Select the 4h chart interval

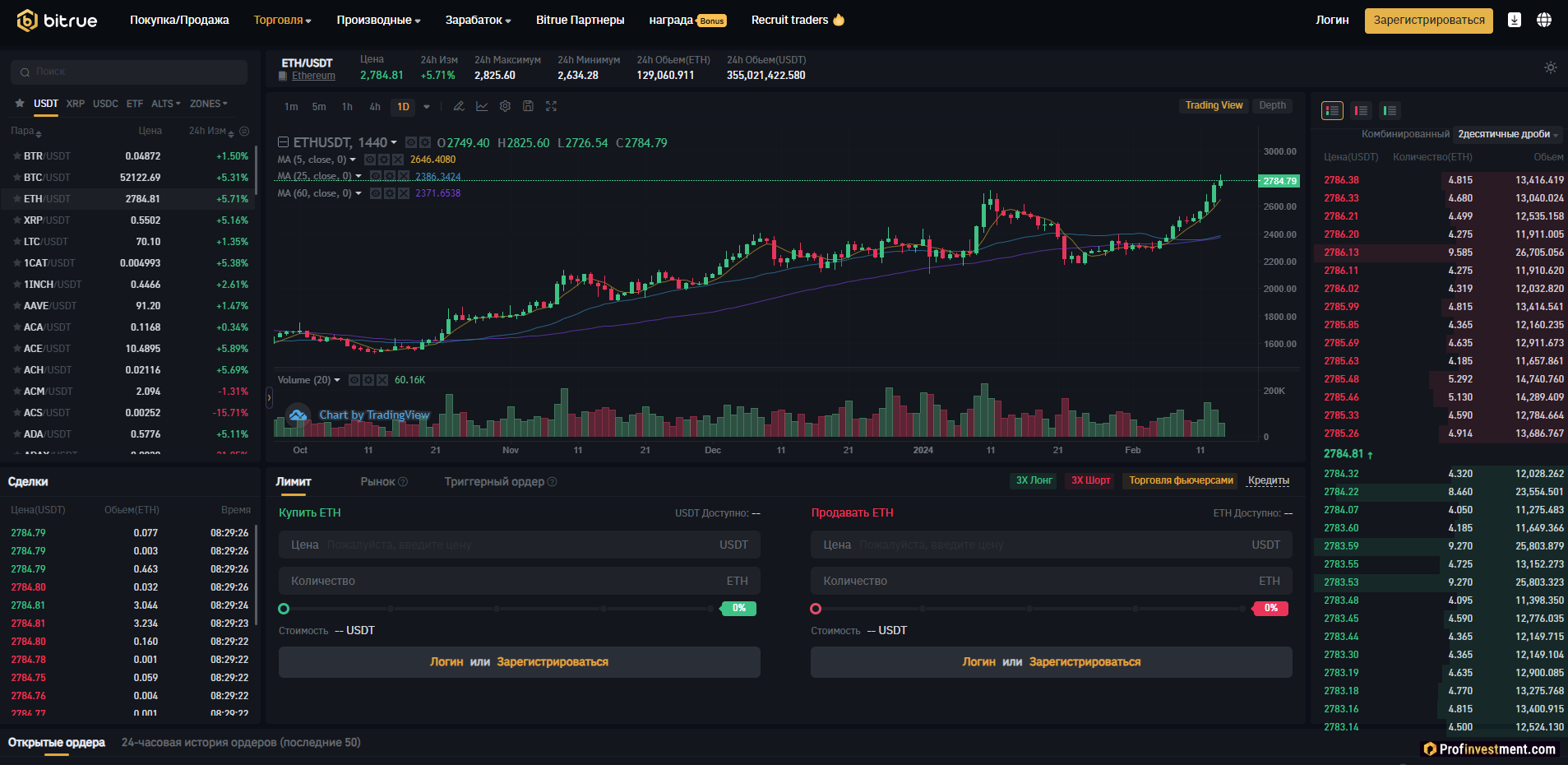click(375, 106)
